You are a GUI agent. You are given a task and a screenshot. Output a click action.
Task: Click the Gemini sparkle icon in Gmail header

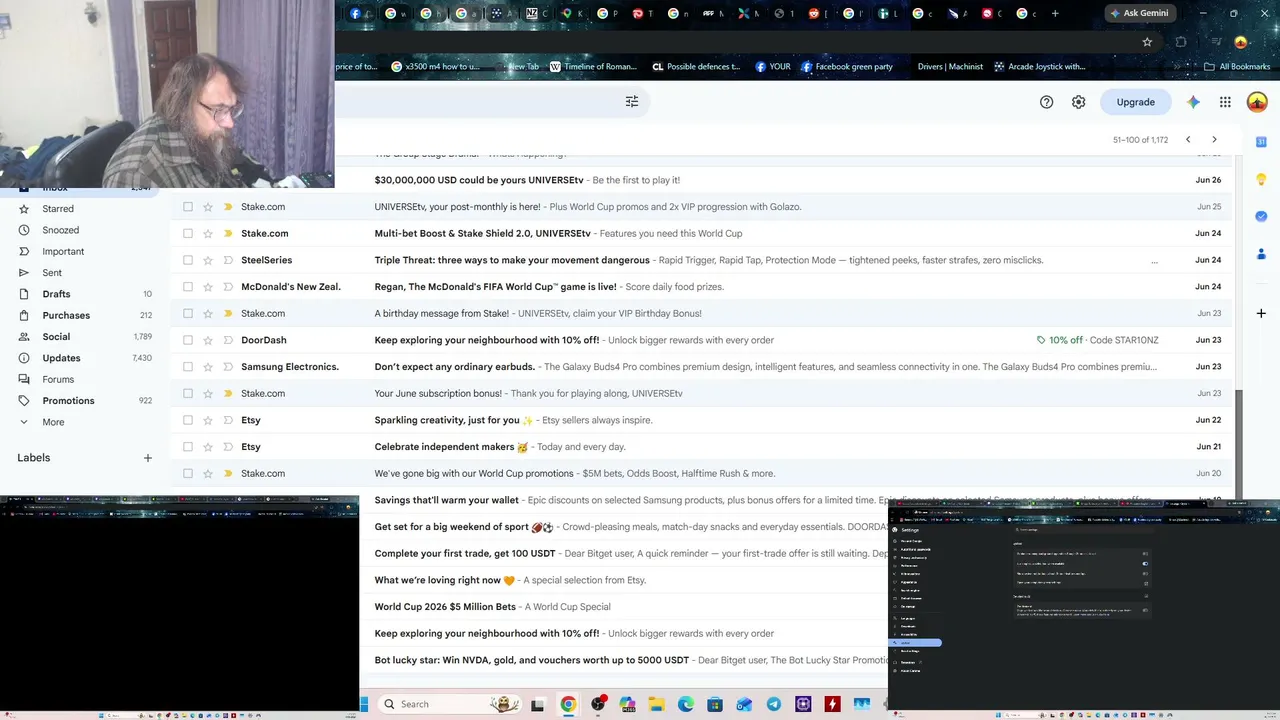coord(1193,102)
